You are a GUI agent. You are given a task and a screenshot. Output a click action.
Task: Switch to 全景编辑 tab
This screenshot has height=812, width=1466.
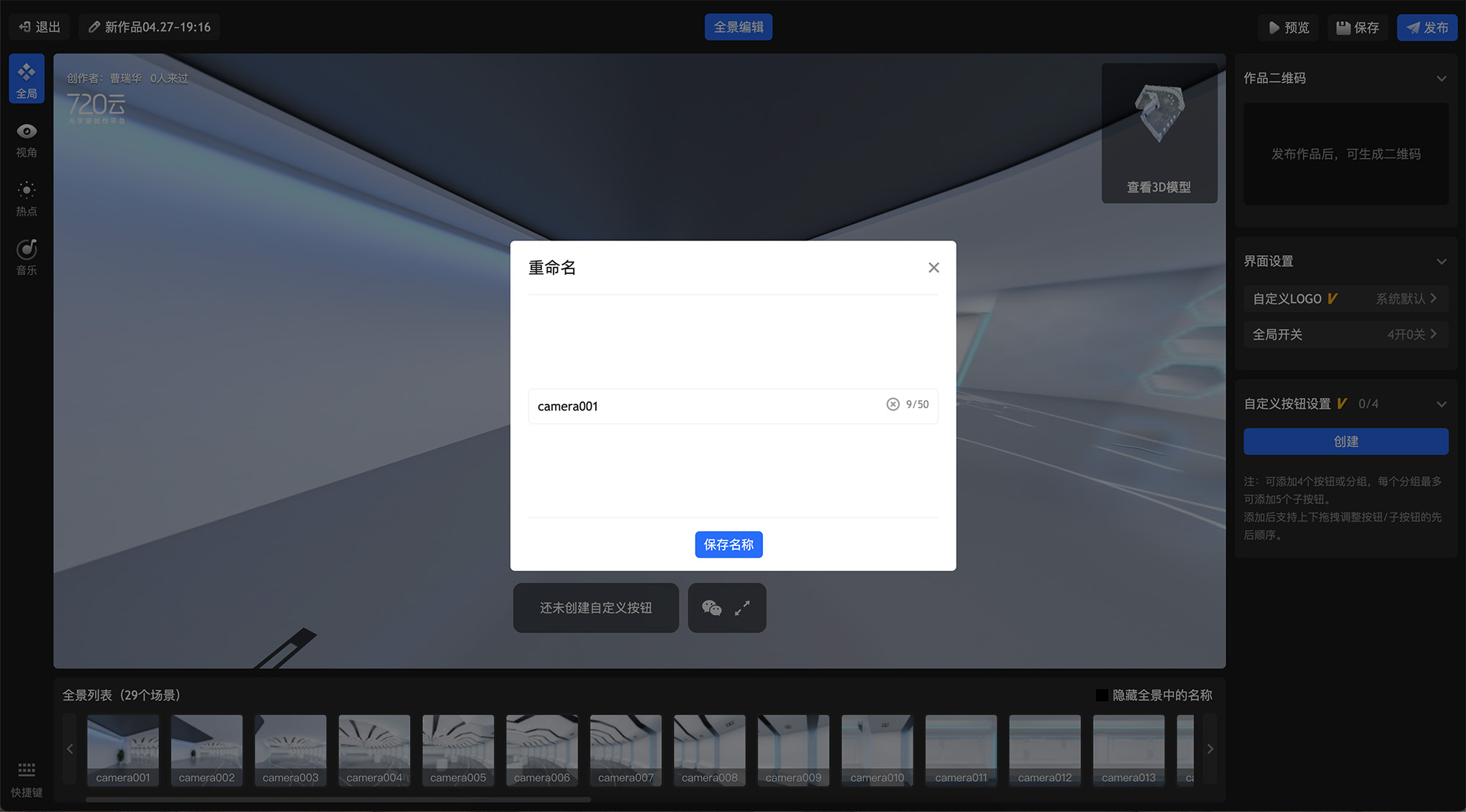738,27
